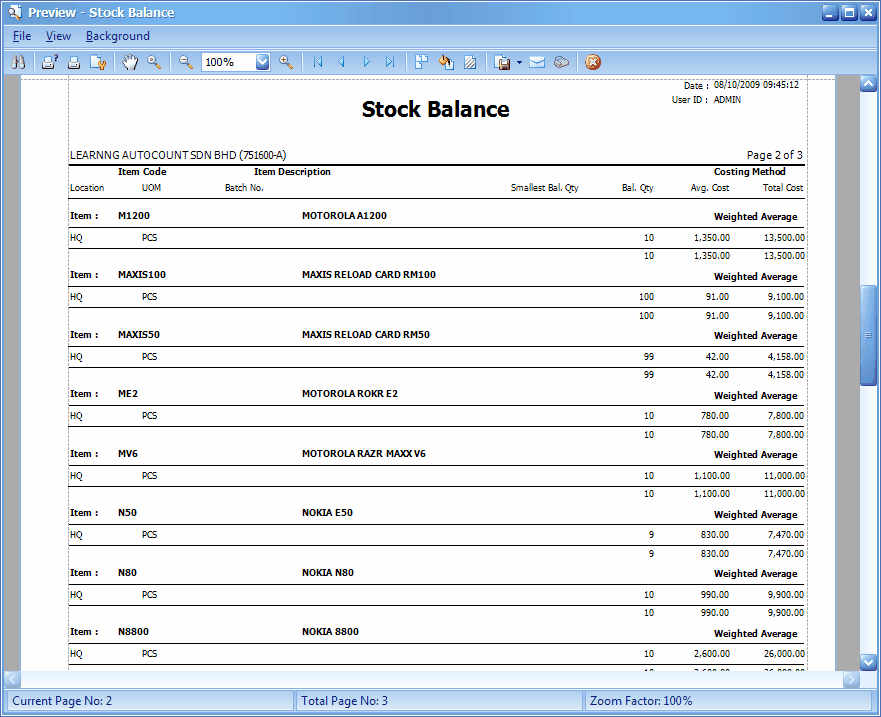Click the Stock Balance report title
This screenshot has width=881, height=717.
coord(435,109)
